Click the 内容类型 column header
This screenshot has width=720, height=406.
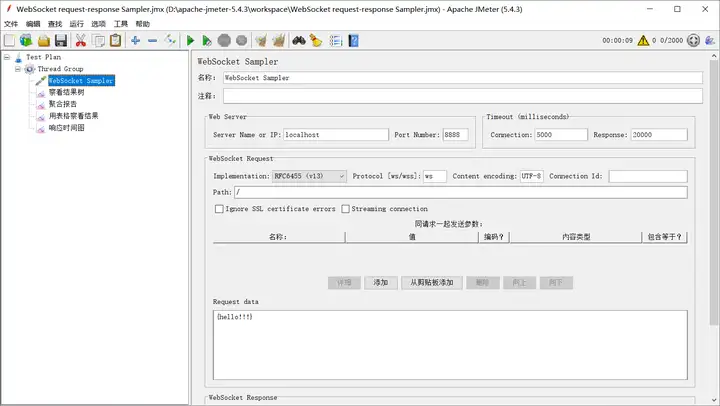pos(576,237)
